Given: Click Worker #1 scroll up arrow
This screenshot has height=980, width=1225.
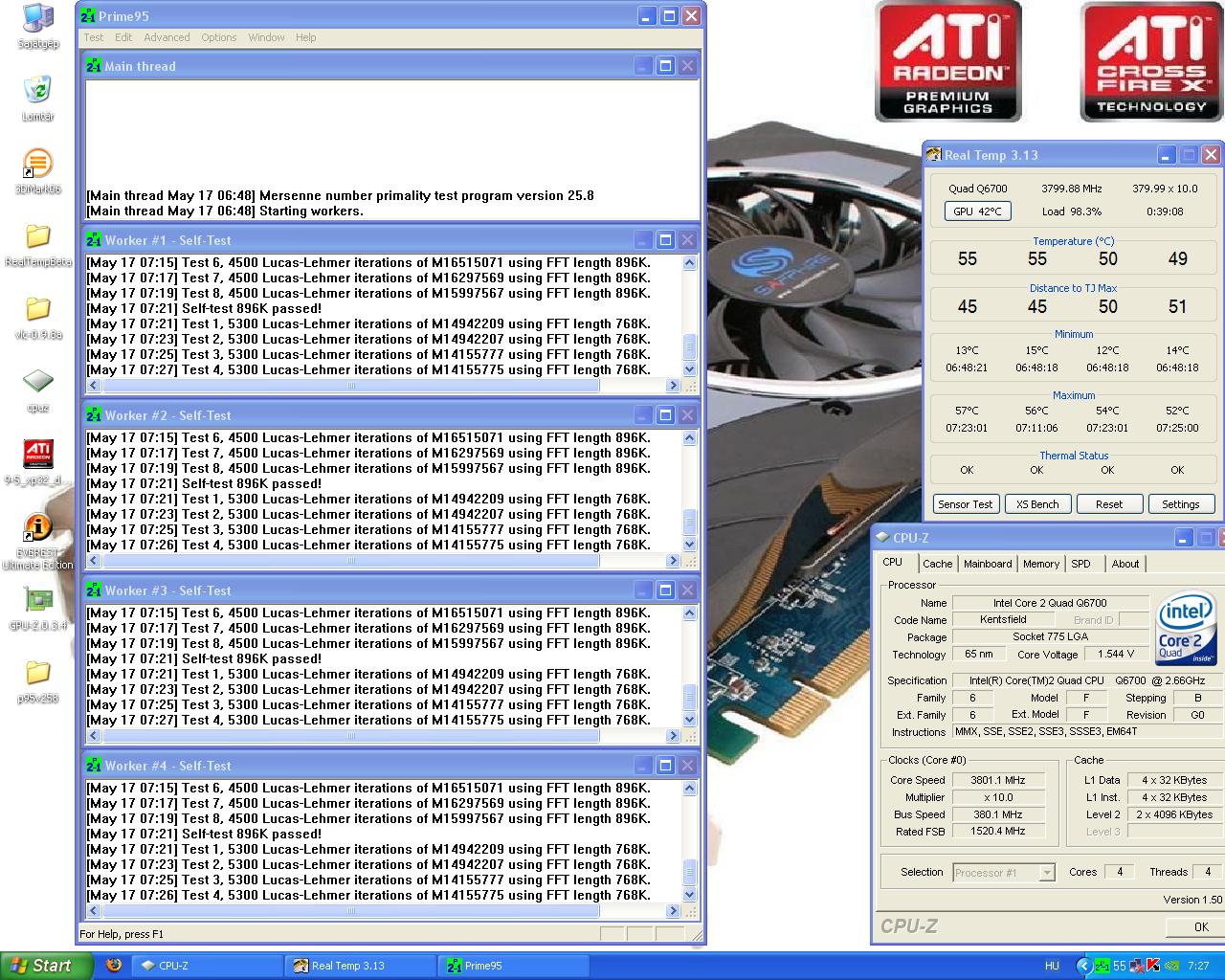Looking at the screenshot, I should coord(690,262).
